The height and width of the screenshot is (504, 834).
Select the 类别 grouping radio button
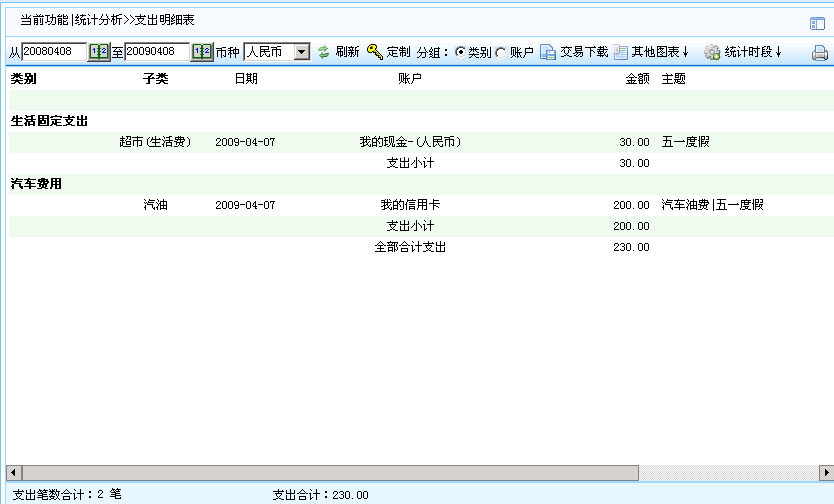(x=460, y=52)
